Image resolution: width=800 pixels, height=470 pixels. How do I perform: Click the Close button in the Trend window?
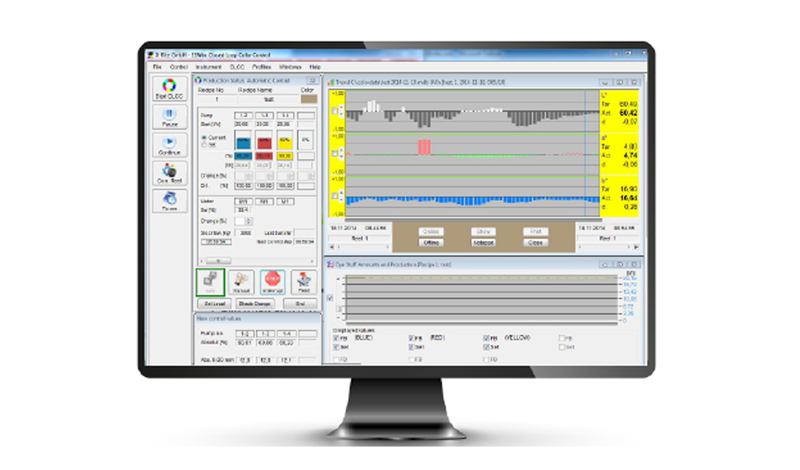point(535,242)
